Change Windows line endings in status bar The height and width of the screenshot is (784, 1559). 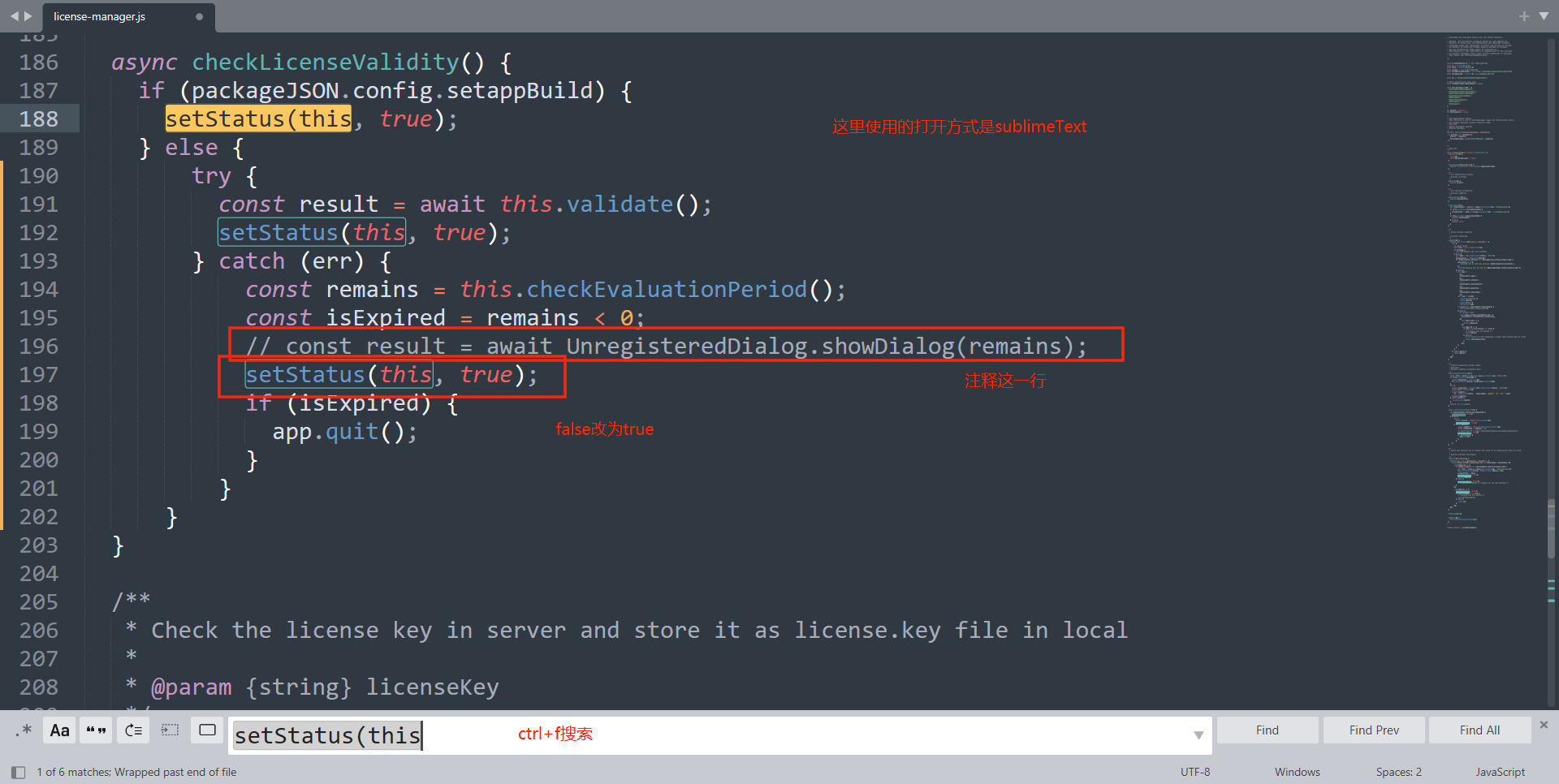point(1297,772)
